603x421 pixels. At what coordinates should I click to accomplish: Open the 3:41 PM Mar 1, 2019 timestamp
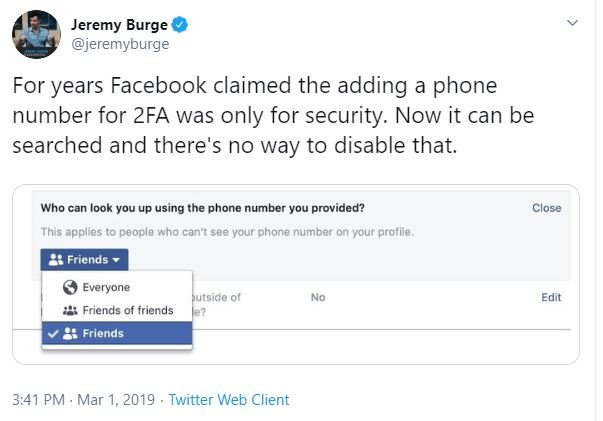tap(83, 400)
